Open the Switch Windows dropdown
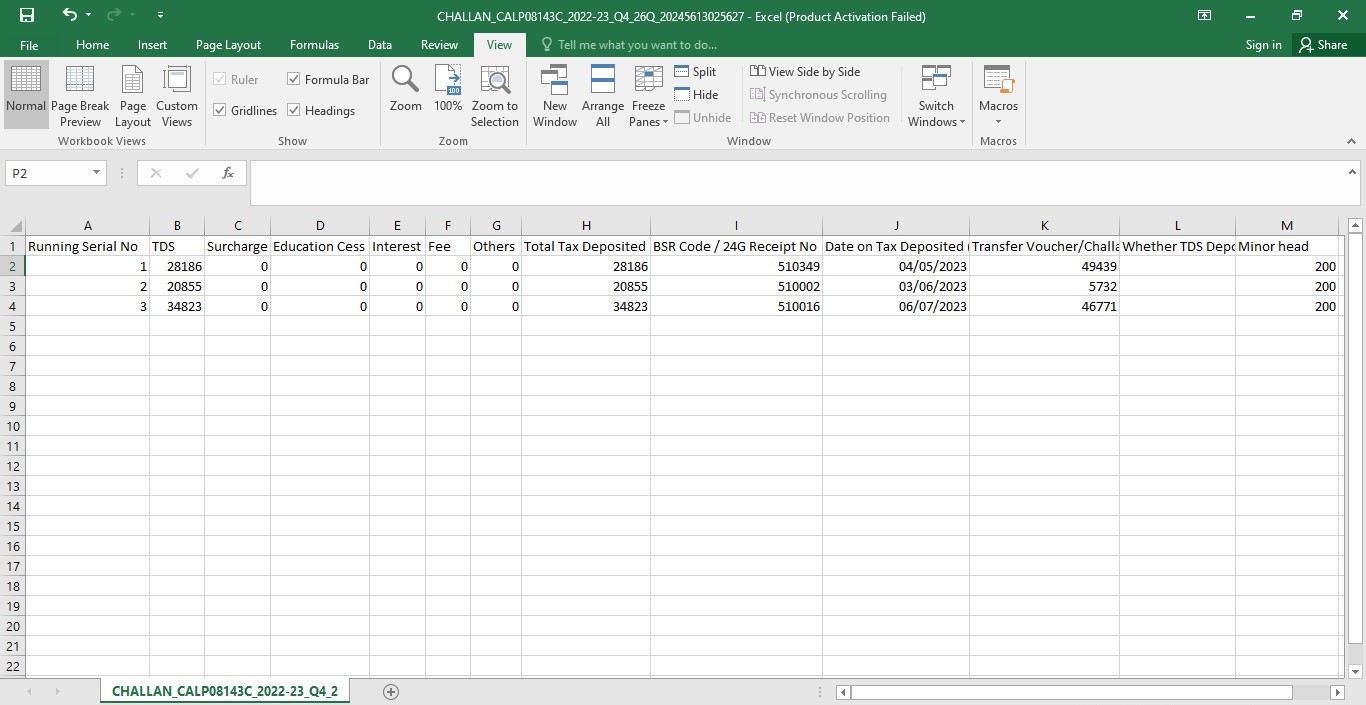 click(936, 96)
